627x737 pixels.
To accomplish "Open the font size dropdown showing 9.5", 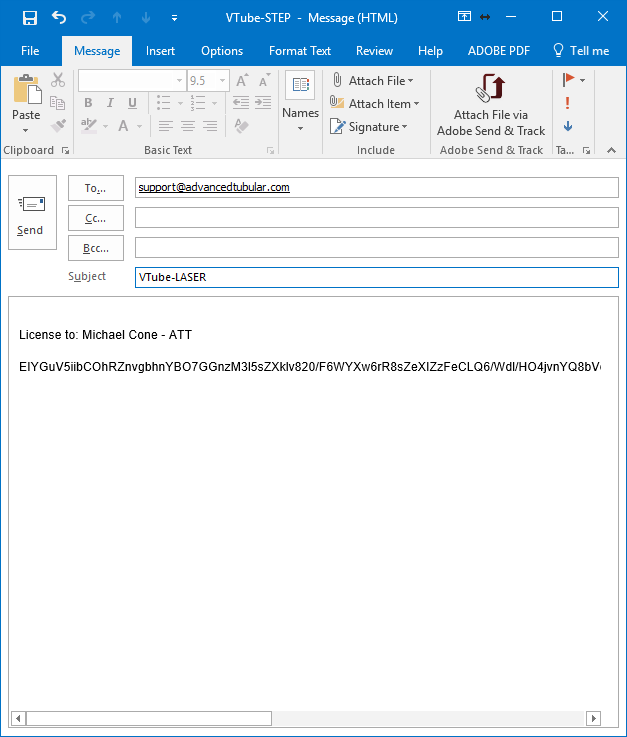I will (222, 81).
